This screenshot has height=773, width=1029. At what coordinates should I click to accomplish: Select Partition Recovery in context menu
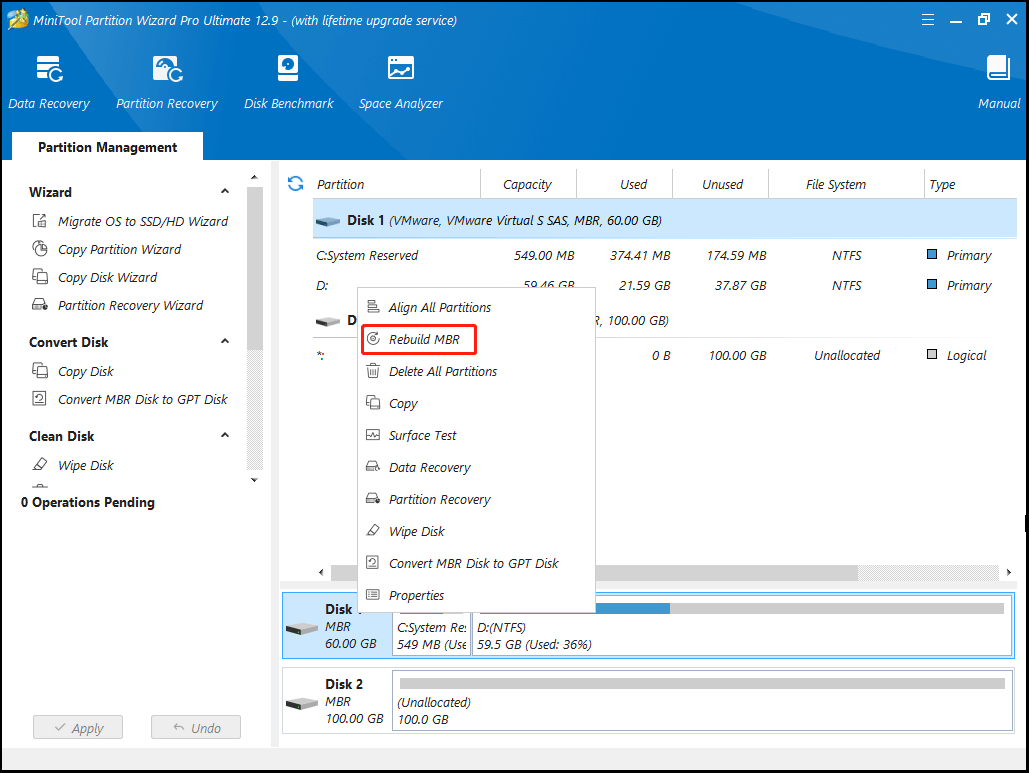click(x=476, y=499)
